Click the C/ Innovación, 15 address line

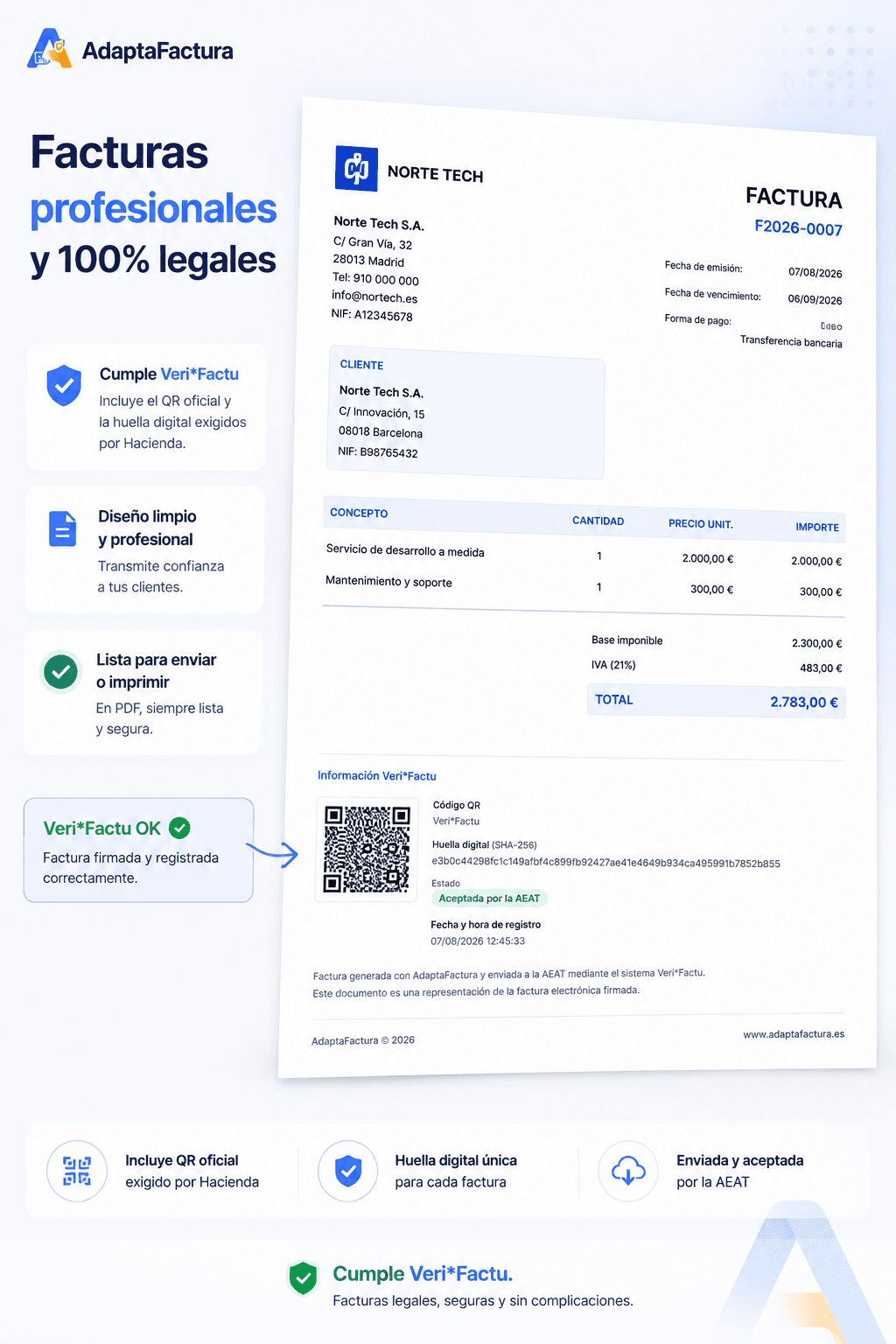point(381,413)
